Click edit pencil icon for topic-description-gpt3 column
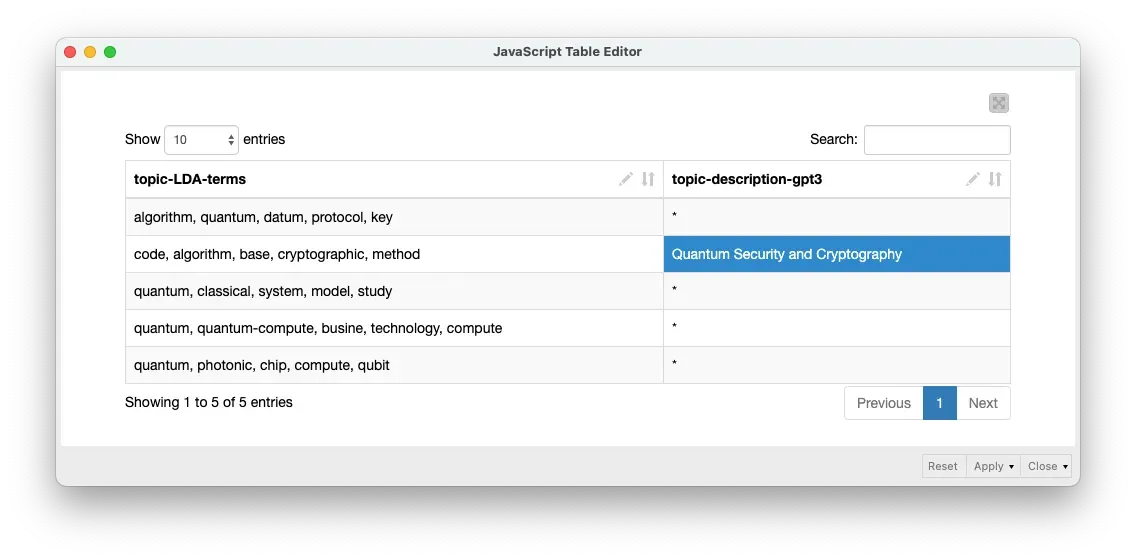The height and width of the screenshot is (560, 1136). click(973, 179)
